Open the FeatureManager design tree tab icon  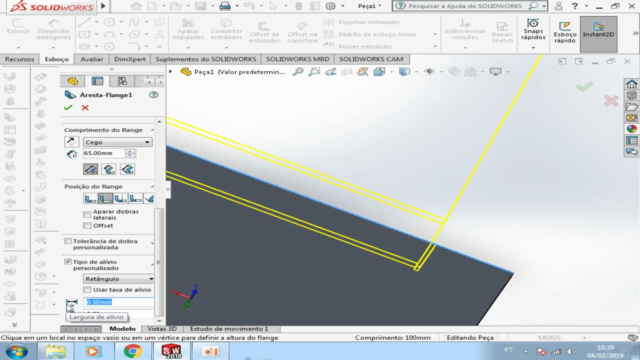tap(73, 81)
